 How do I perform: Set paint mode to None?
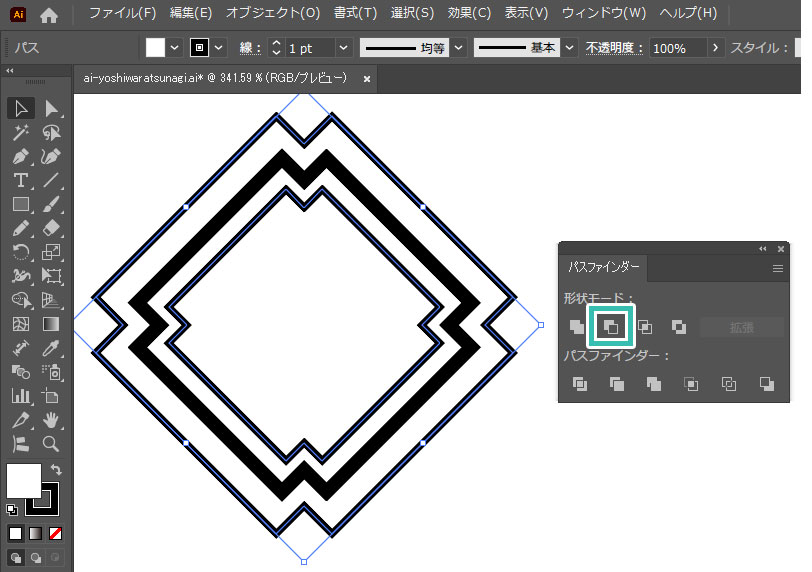coord(56,533)
